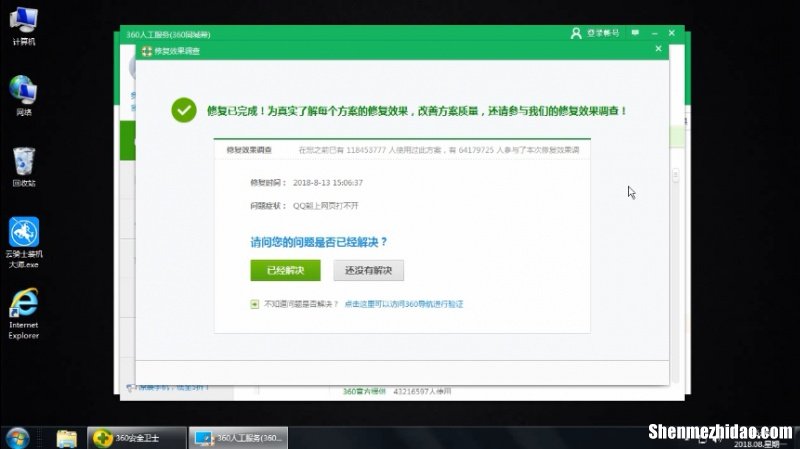Open the Windows Start button
800x449 pixels.
[17, 438]
